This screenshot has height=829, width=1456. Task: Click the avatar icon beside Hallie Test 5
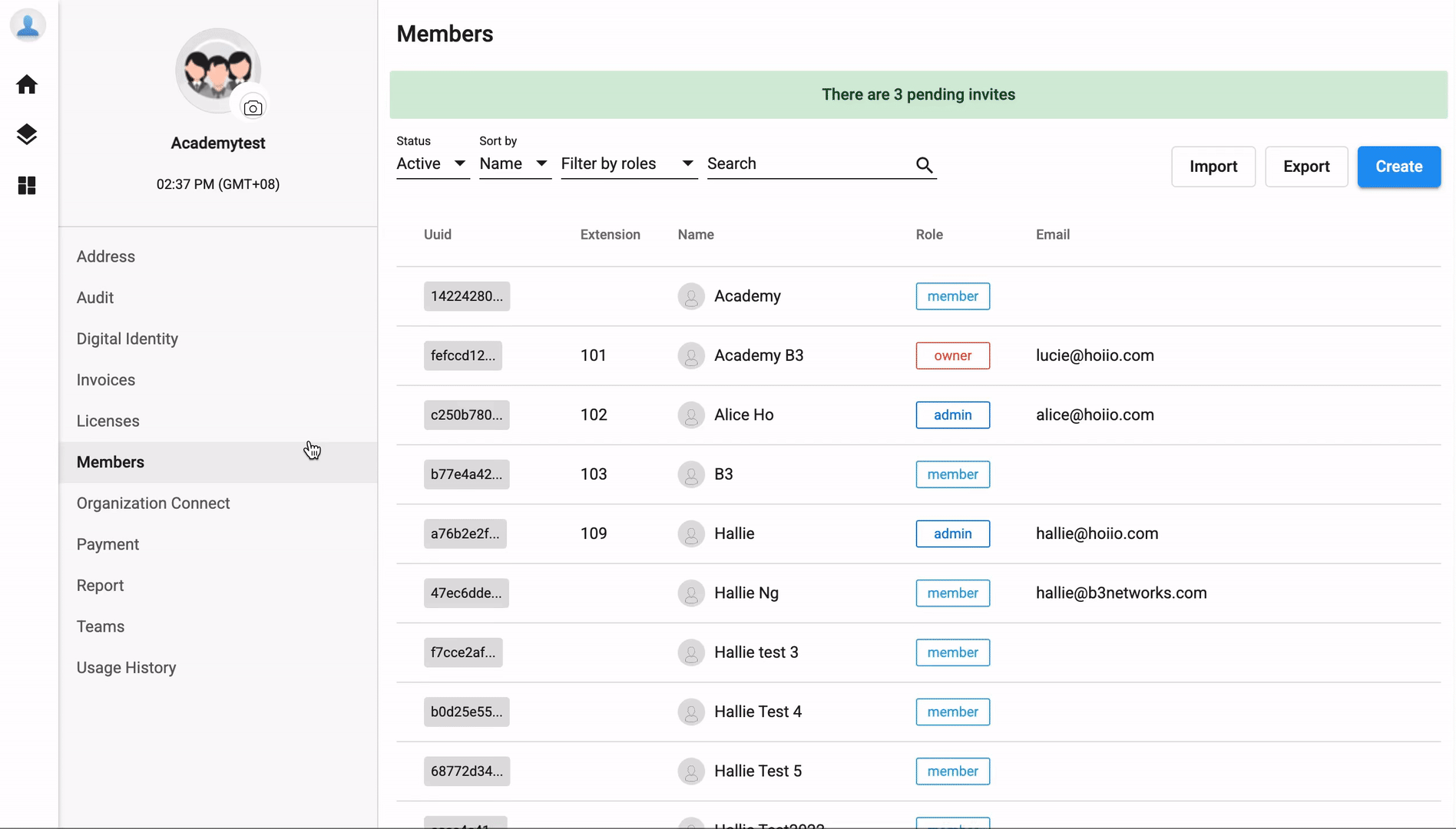pyautogui.click(x=691, y=771)
